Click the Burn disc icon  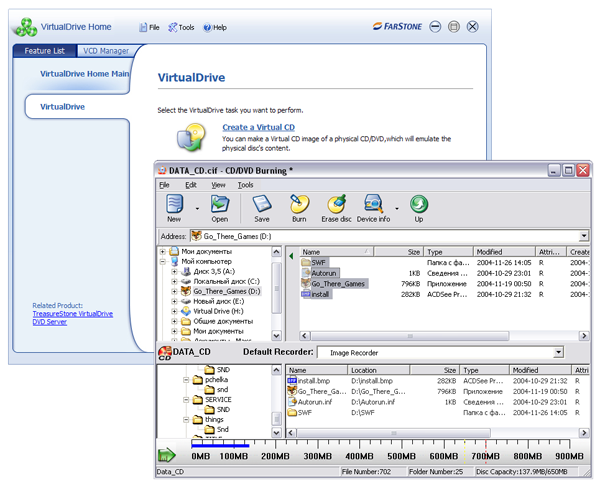[x=299, y=204]
